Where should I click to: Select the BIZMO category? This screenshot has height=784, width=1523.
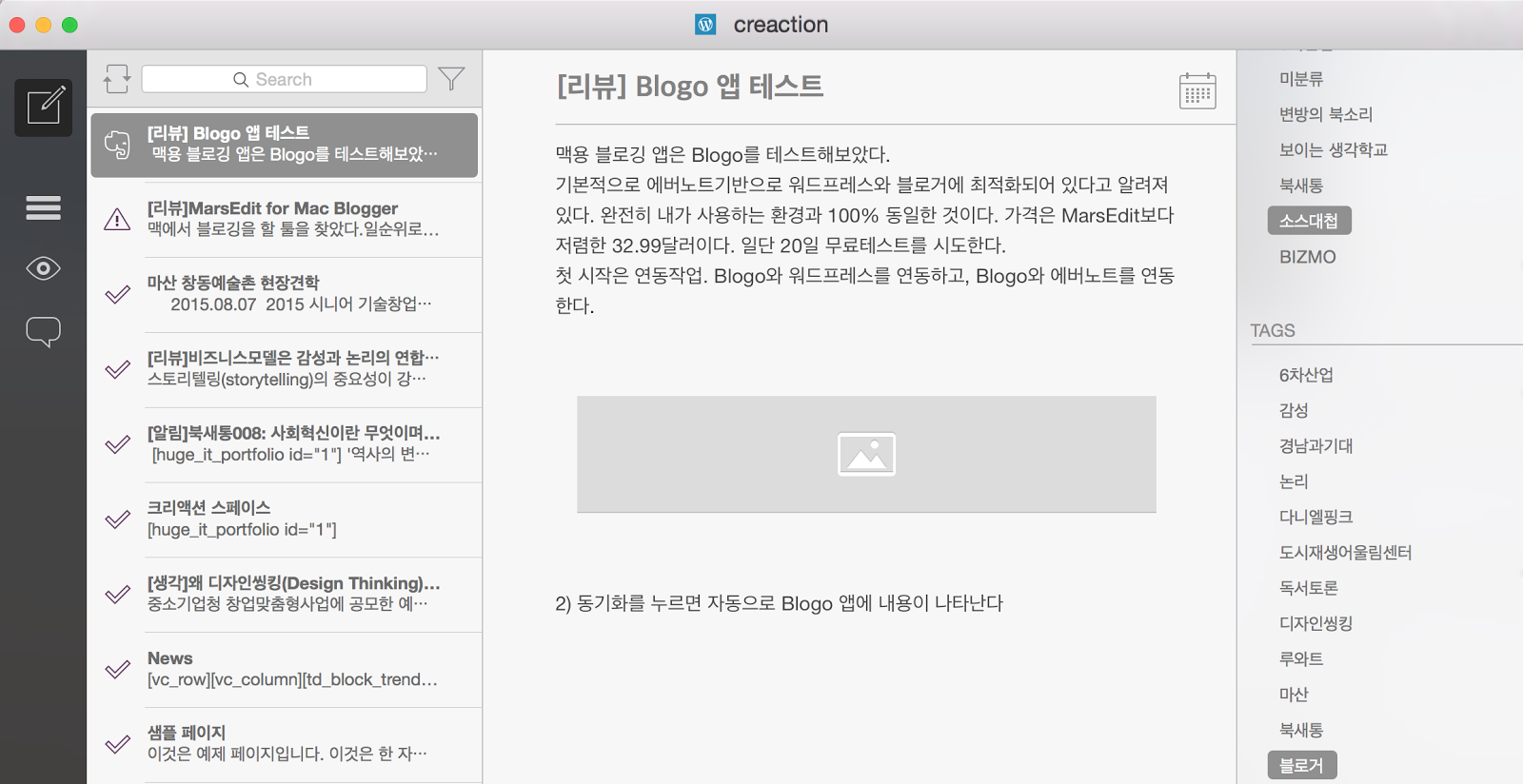pos(1308,257)
